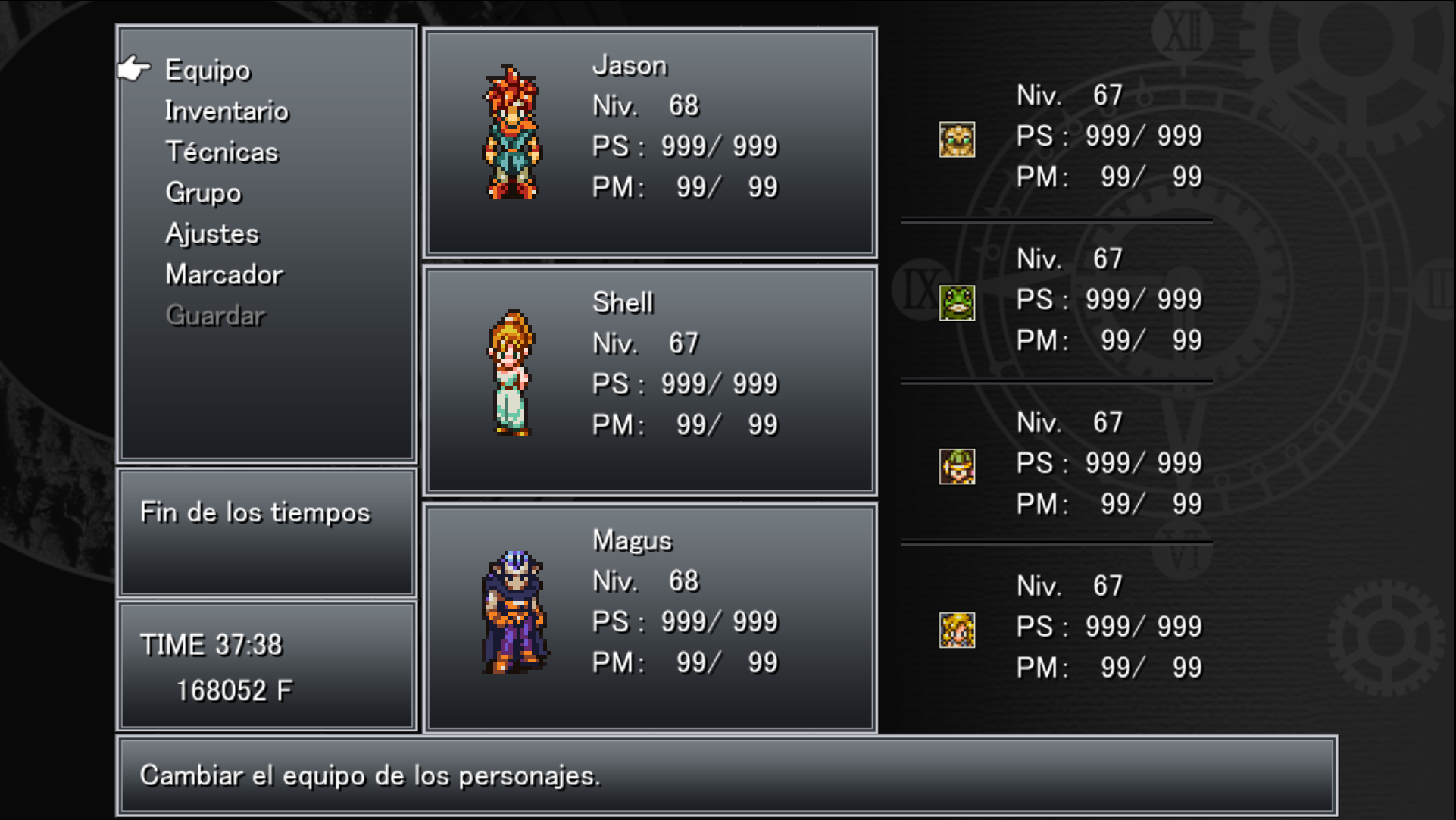1456x820 pixels.
Task: Select Ayla's blonde portrait icon
Action: pyautogui.click(x=957, y=631)
